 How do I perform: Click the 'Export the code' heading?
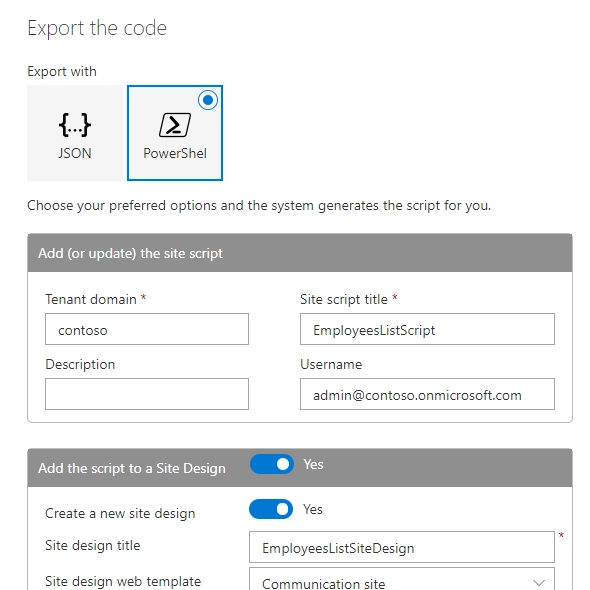tap(97, 28)
